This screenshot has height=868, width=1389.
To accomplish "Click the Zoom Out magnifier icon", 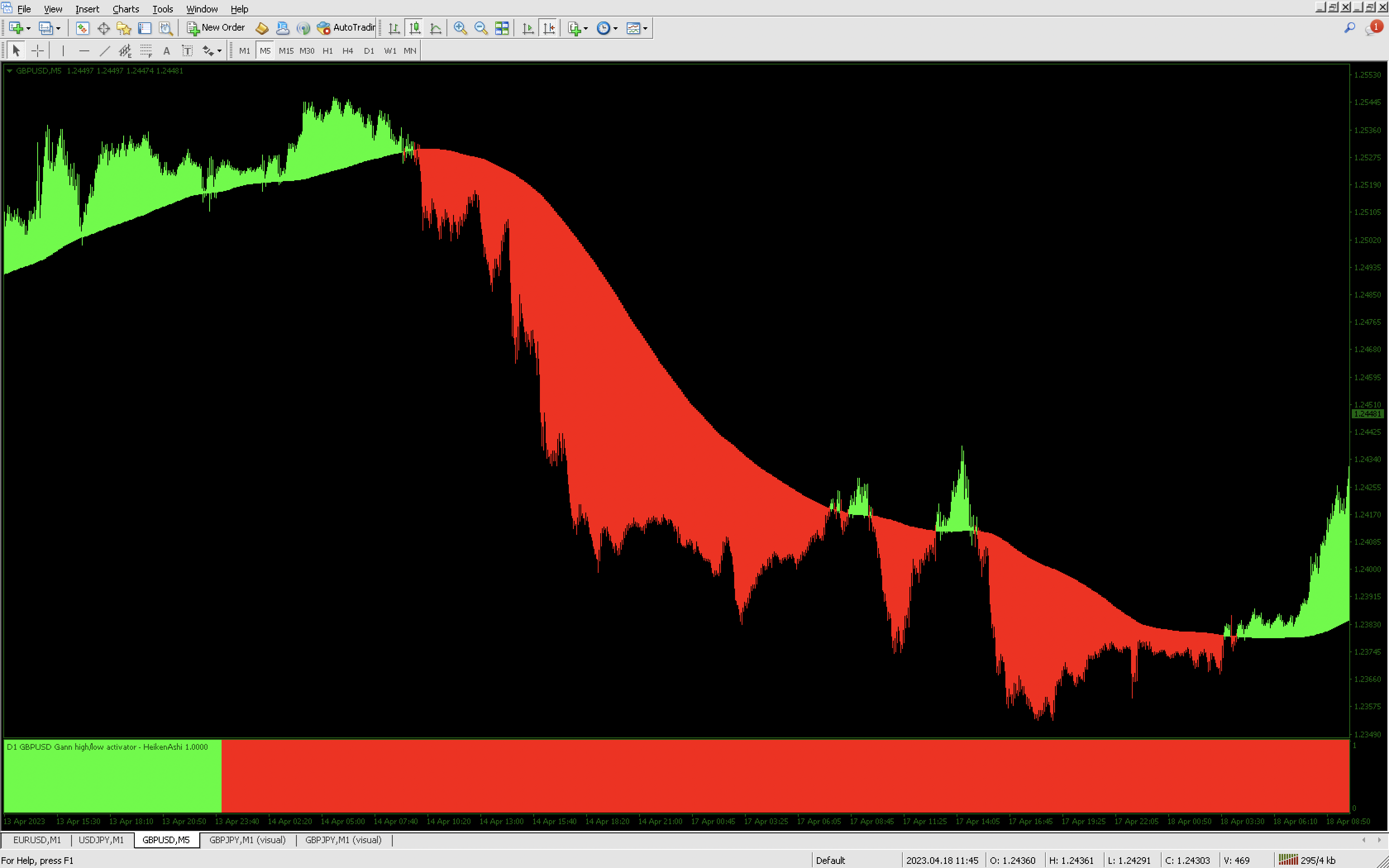I will point(481,28).
